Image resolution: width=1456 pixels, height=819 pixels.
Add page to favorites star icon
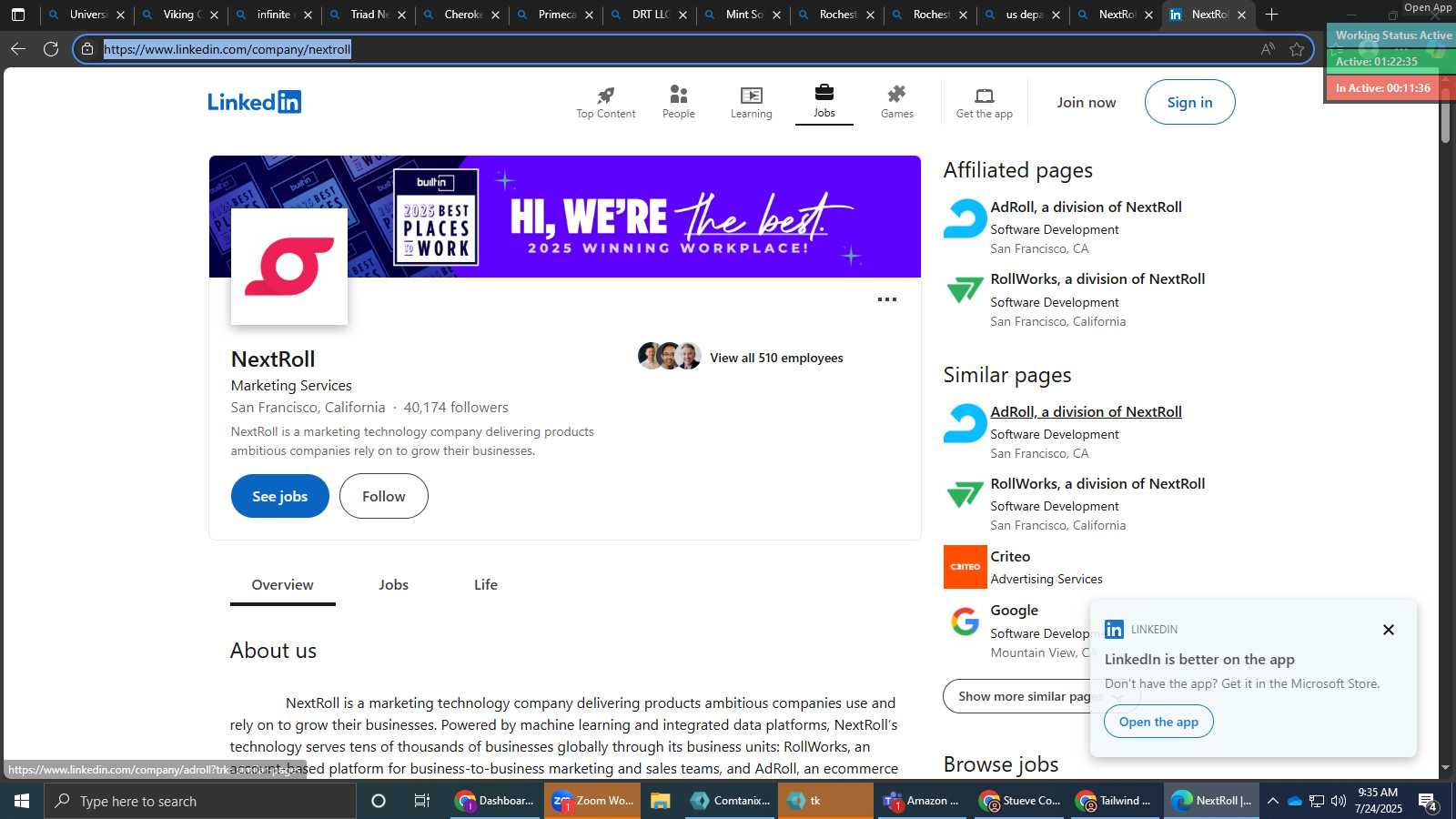1297,49
